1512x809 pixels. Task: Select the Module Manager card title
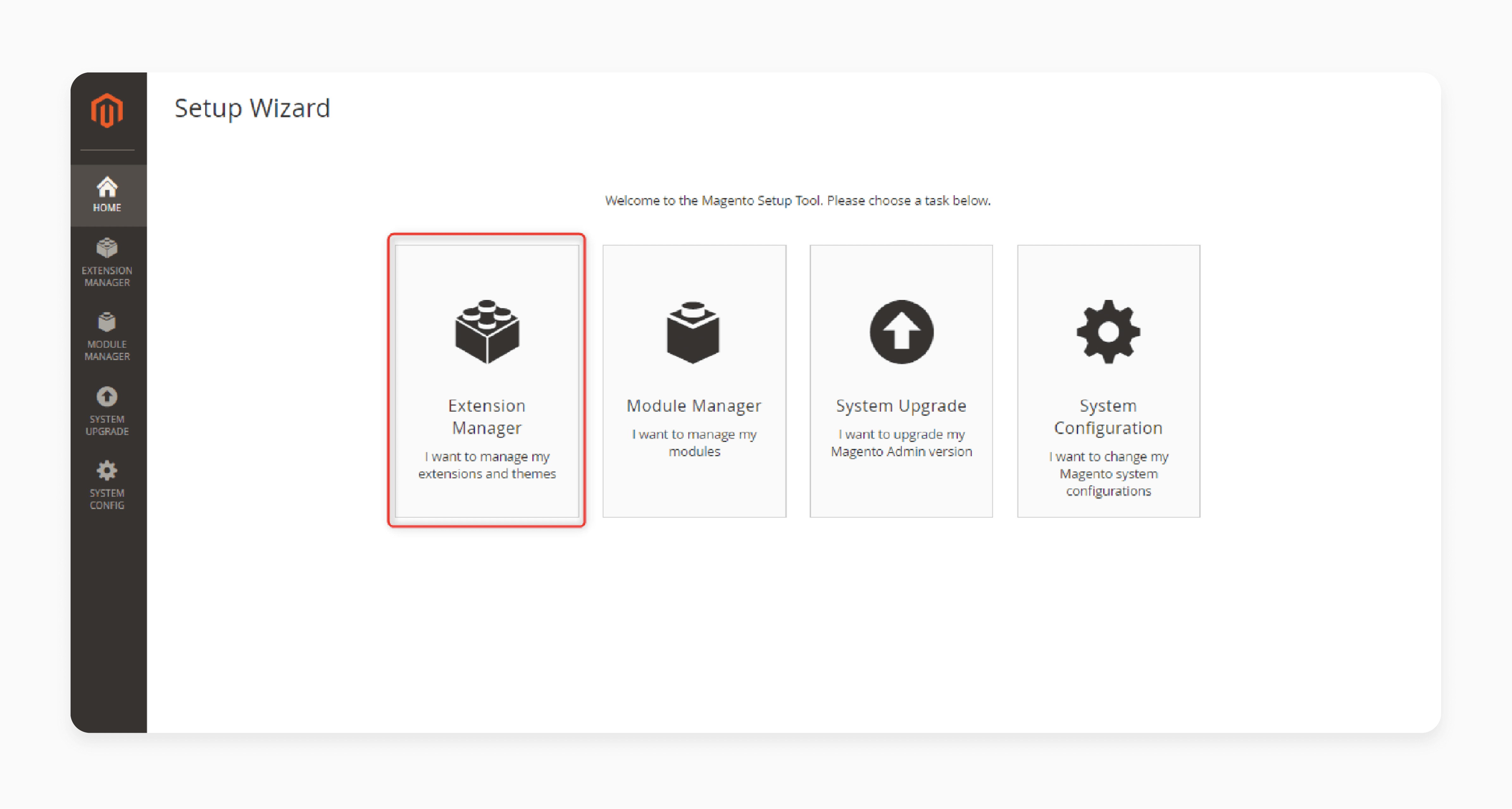[x=694, y=405]
